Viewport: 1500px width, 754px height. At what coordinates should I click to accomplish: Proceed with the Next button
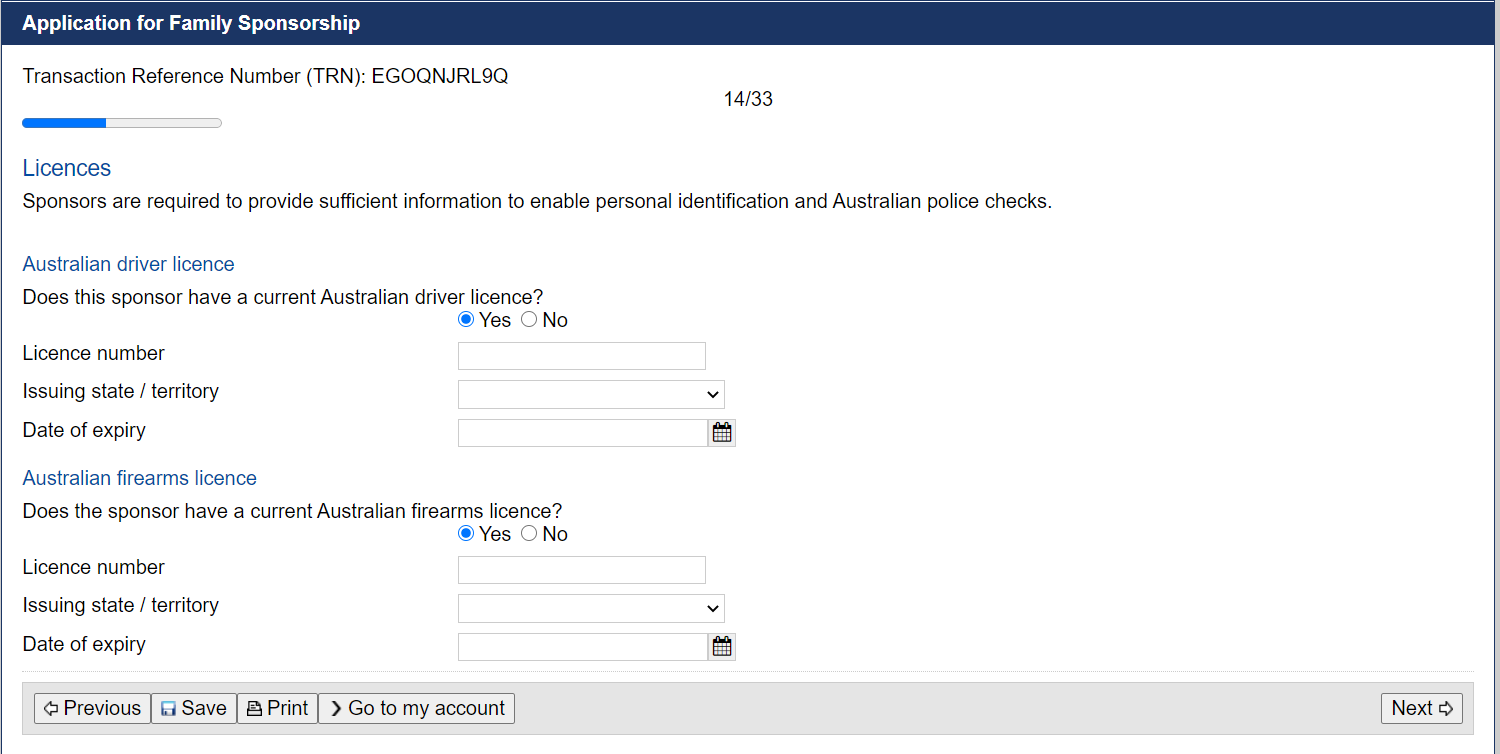1422,708
